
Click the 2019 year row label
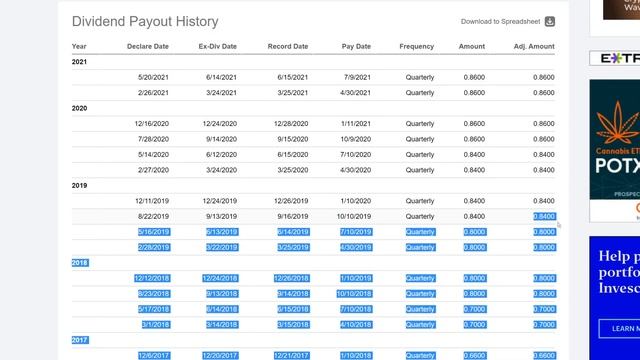click(x=79, y=185)
